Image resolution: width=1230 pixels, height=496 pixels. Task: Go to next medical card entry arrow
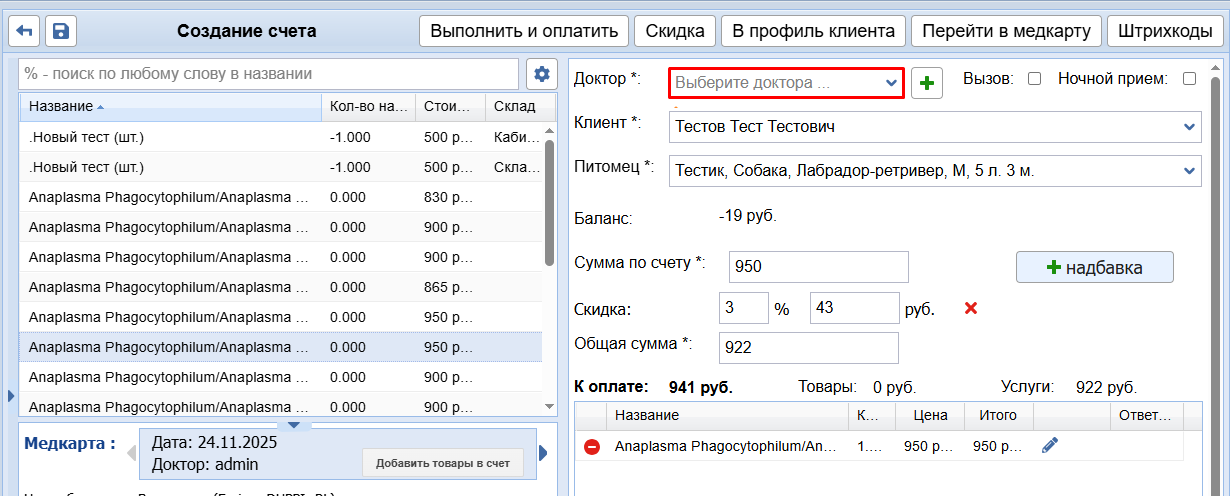pyautogui.click(x=543, y=453)
